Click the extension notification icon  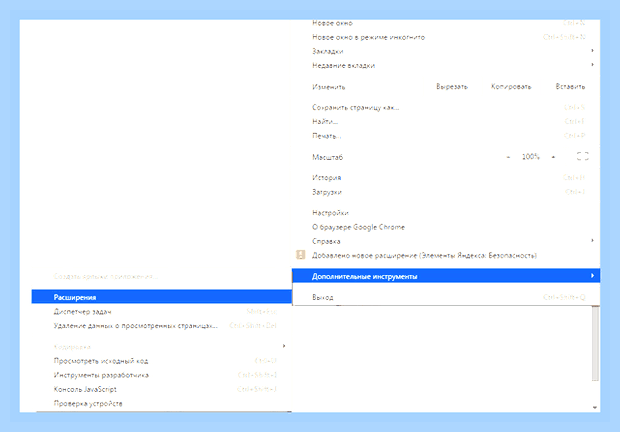(301, 255)
